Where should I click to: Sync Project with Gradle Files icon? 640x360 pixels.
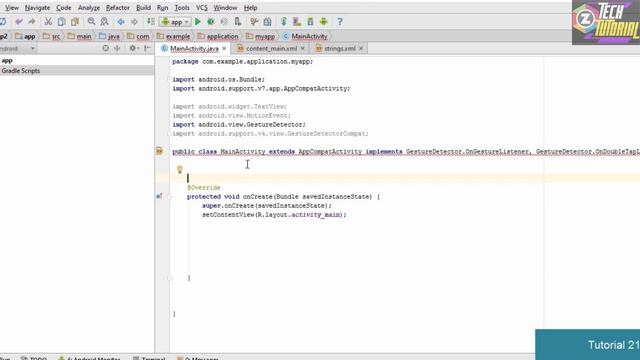[x=284, y=22]
